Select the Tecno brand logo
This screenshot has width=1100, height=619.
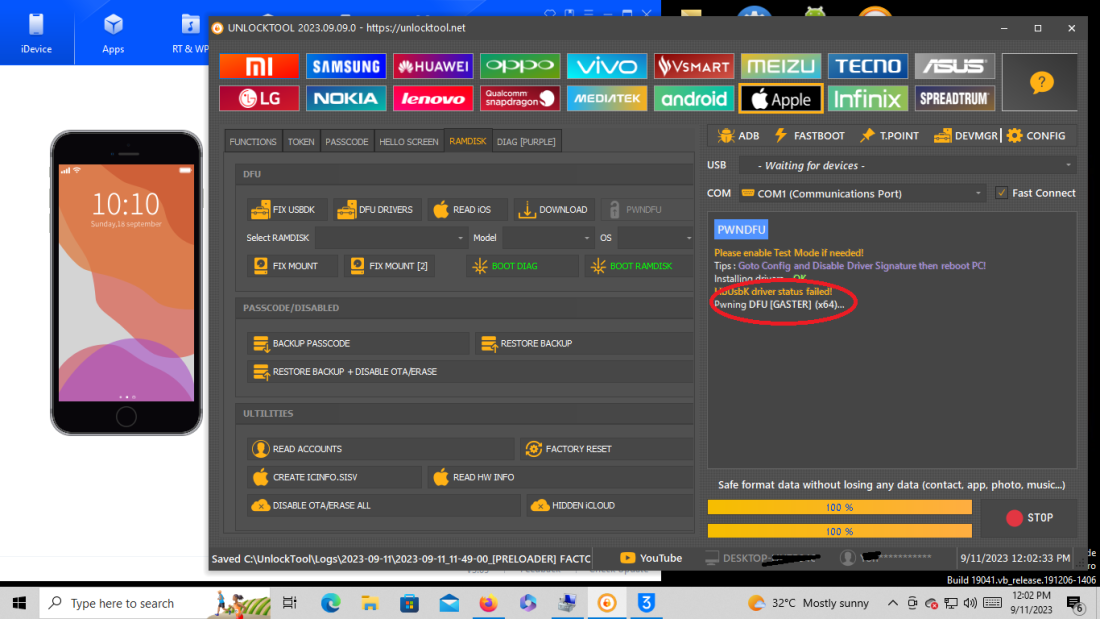(868, 66)
